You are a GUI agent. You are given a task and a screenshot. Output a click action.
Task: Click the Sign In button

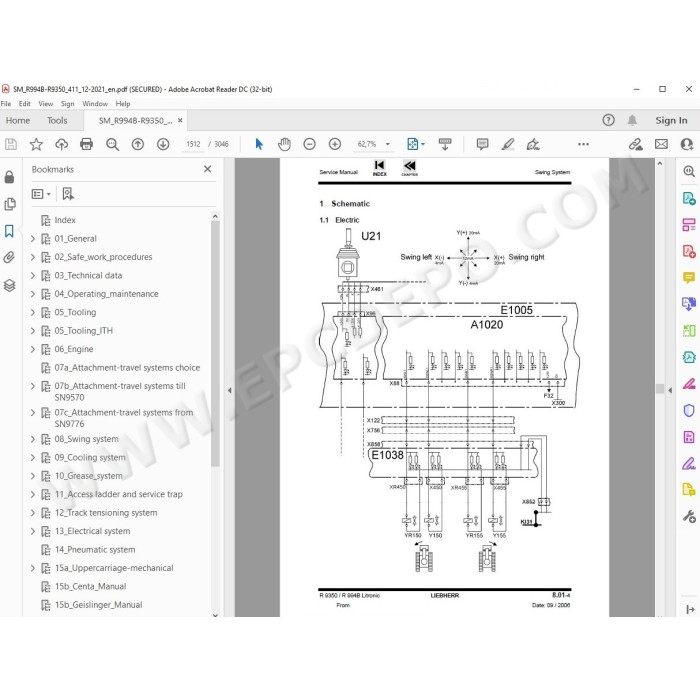point(671,120)
